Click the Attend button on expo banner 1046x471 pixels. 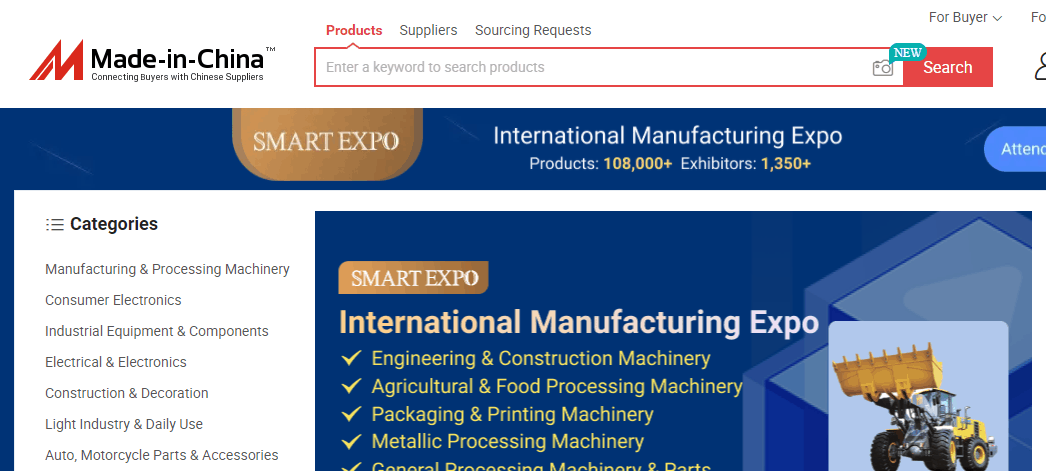1015,149
